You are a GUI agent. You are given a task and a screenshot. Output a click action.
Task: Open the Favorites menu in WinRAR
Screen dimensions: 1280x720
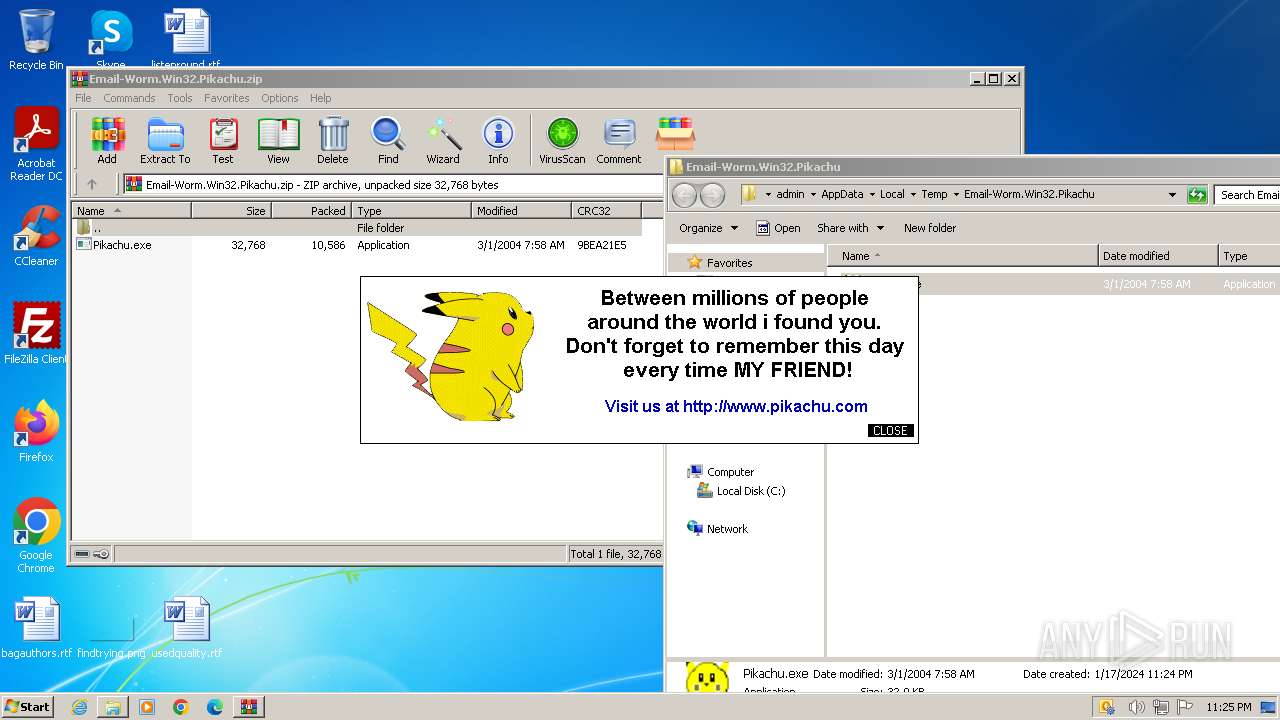click(227, 98)
